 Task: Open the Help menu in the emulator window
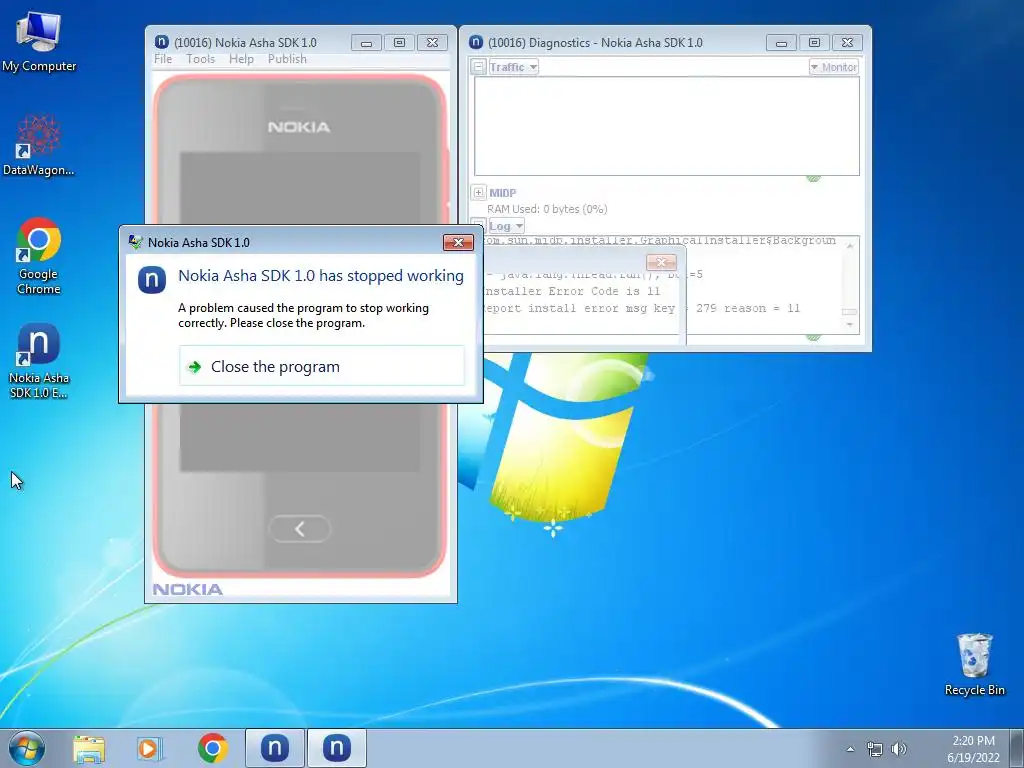(241, 59)
